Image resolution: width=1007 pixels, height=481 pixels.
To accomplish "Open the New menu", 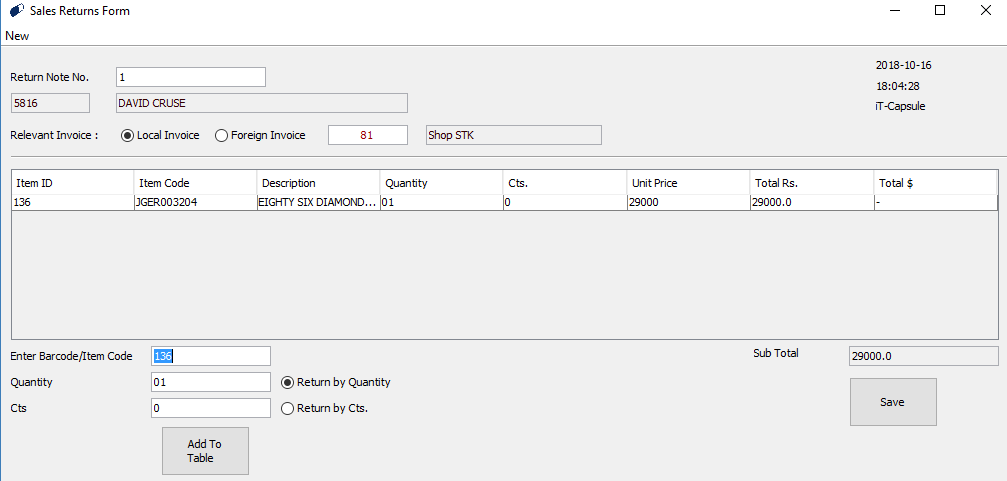I will pyautogui.click(x=17, y=36).
